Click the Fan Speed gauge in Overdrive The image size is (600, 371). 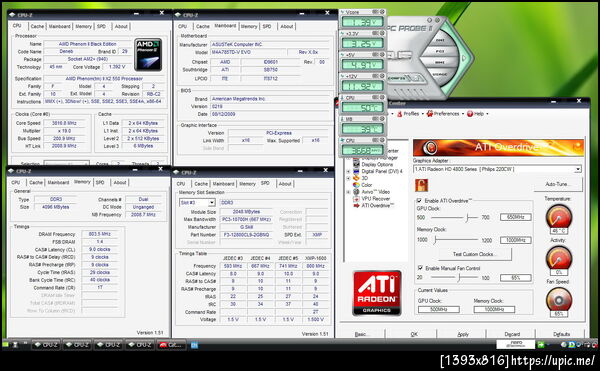[559, 299]
